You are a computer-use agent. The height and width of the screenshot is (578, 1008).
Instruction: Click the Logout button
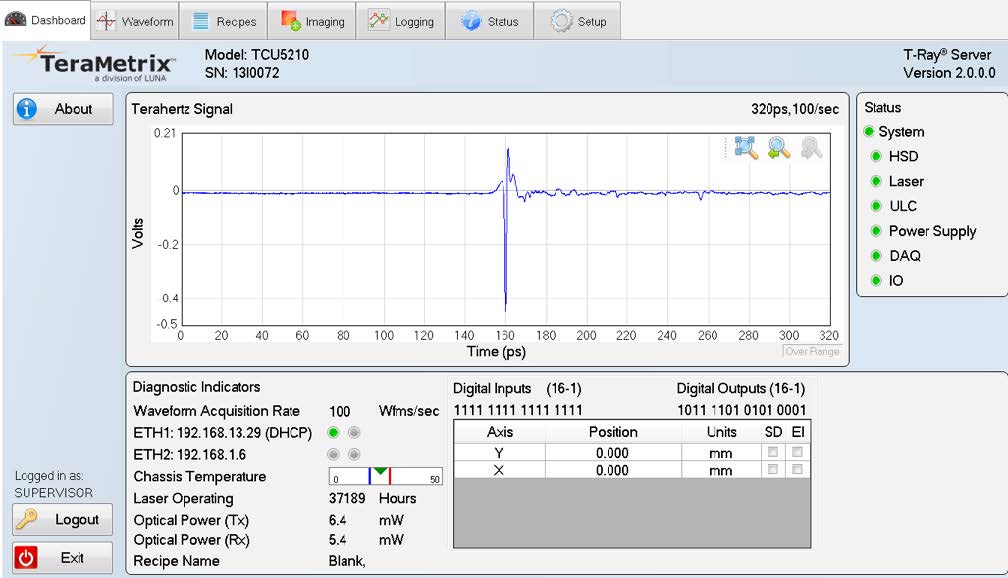[x=62, y=519]
